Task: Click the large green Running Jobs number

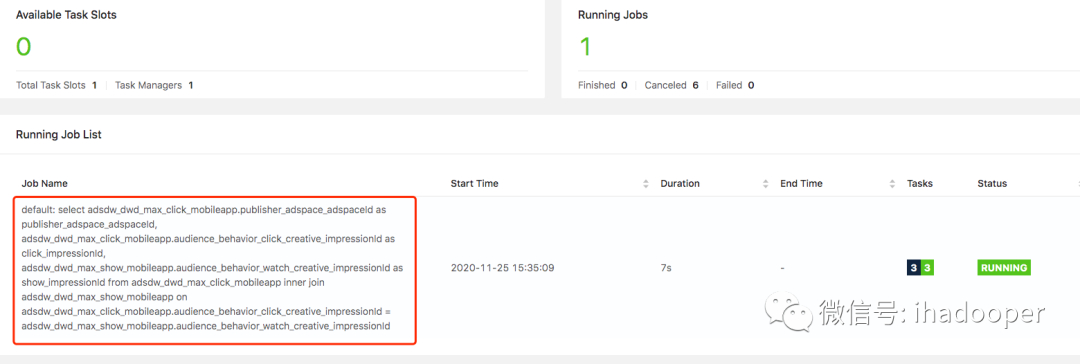Action: [585, 47]
